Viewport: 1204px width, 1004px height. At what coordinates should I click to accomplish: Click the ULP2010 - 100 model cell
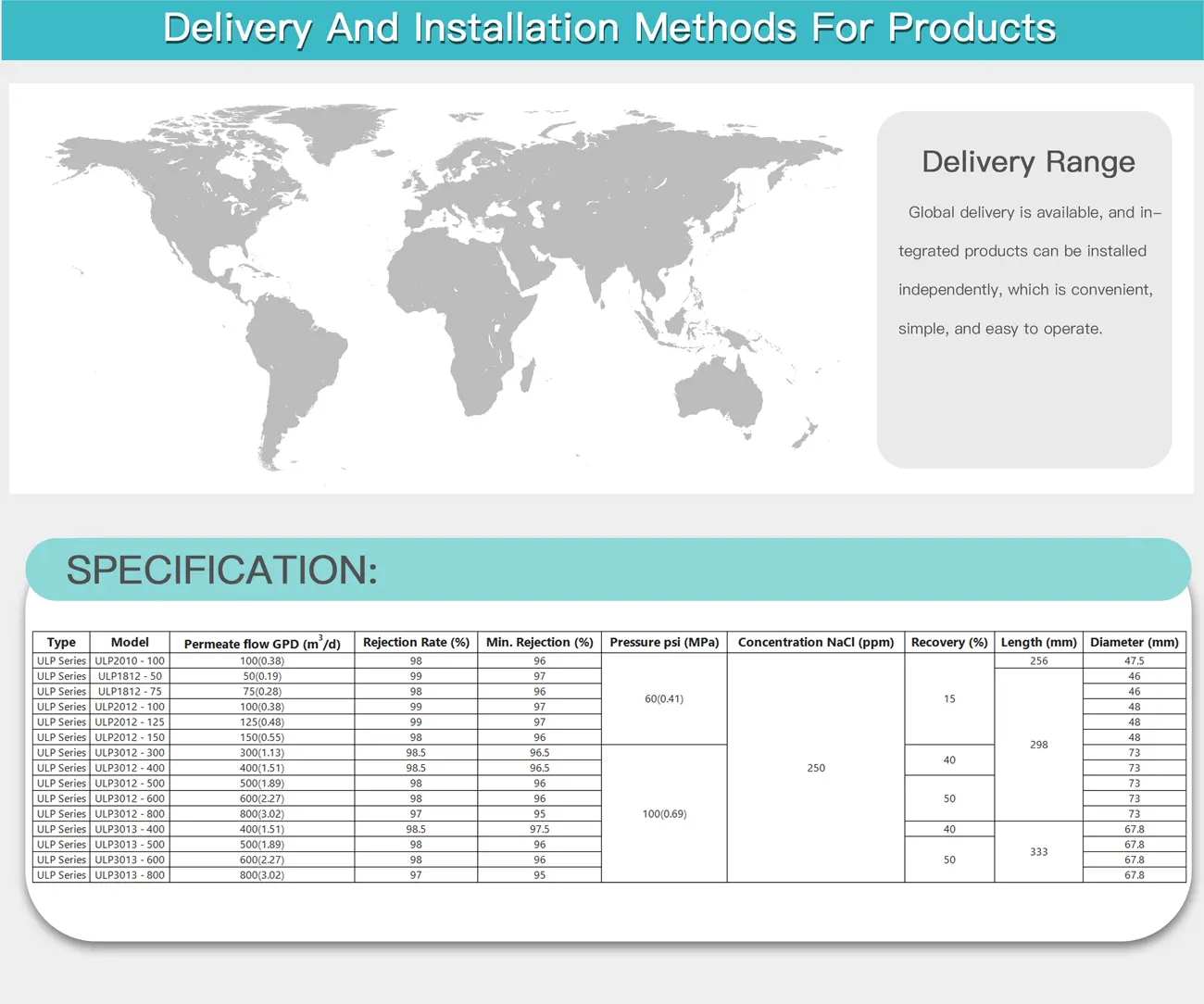point(130,660)
